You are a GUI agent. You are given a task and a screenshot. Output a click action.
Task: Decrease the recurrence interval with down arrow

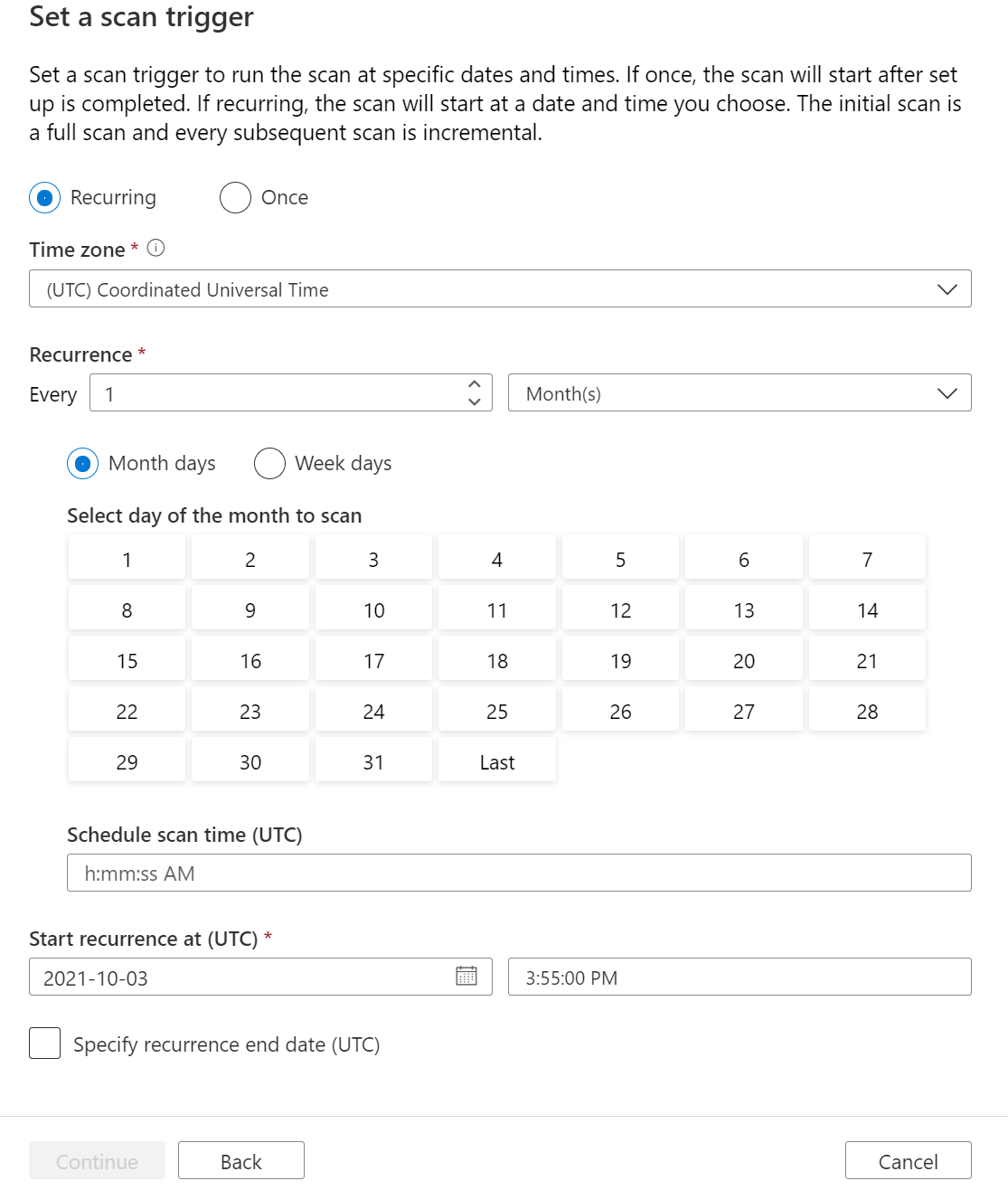pos(475,401)
